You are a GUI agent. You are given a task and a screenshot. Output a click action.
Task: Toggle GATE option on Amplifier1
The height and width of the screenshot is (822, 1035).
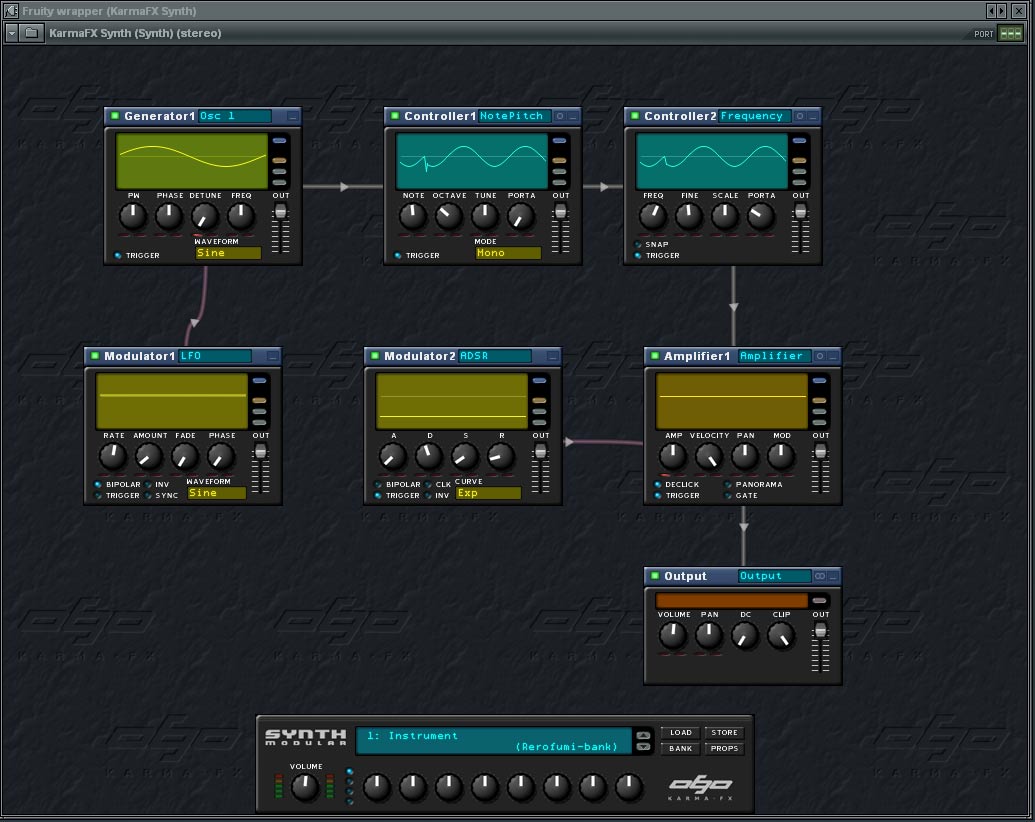point(728,496)
